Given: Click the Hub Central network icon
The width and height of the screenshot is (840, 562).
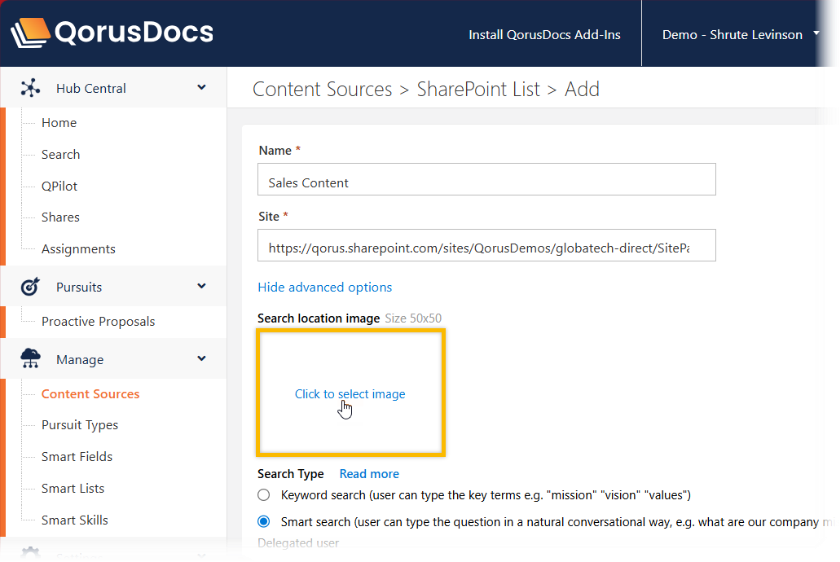Looking at the screenshot, I should click(x=30, y=88).
